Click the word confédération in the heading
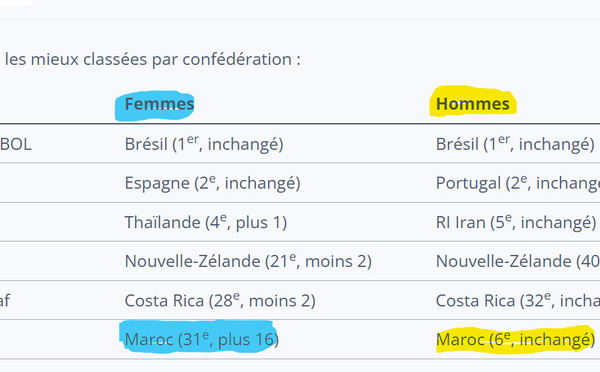The image size is (600, 372). click(x=237, y=59)
